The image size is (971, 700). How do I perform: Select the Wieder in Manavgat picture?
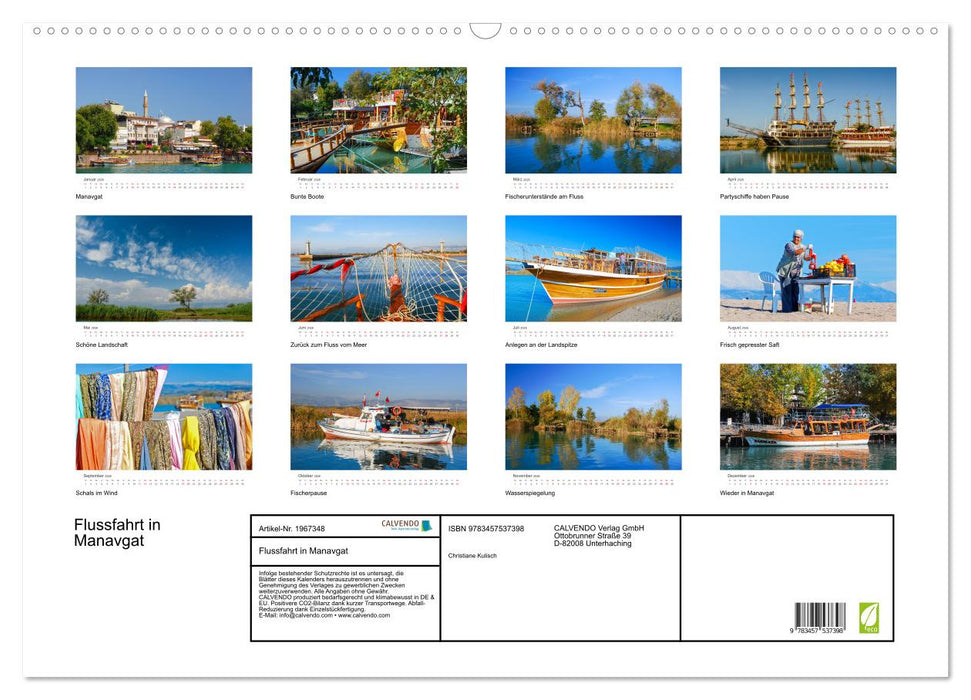808,417
